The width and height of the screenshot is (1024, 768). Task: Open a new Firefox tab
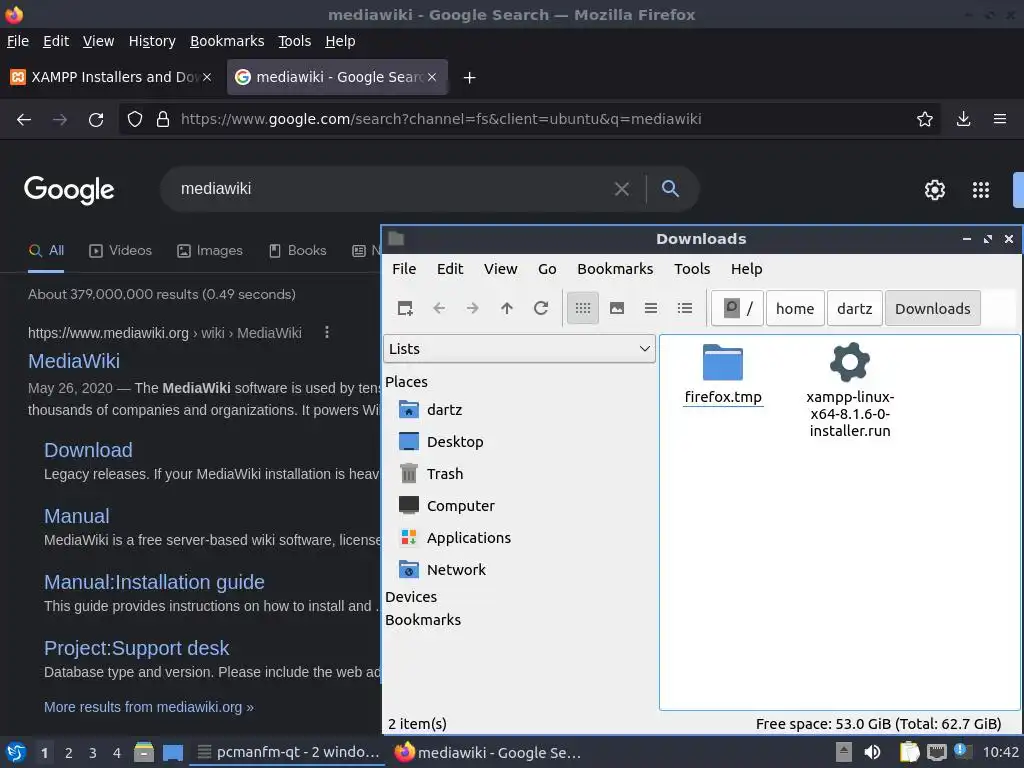coord(469,78)
